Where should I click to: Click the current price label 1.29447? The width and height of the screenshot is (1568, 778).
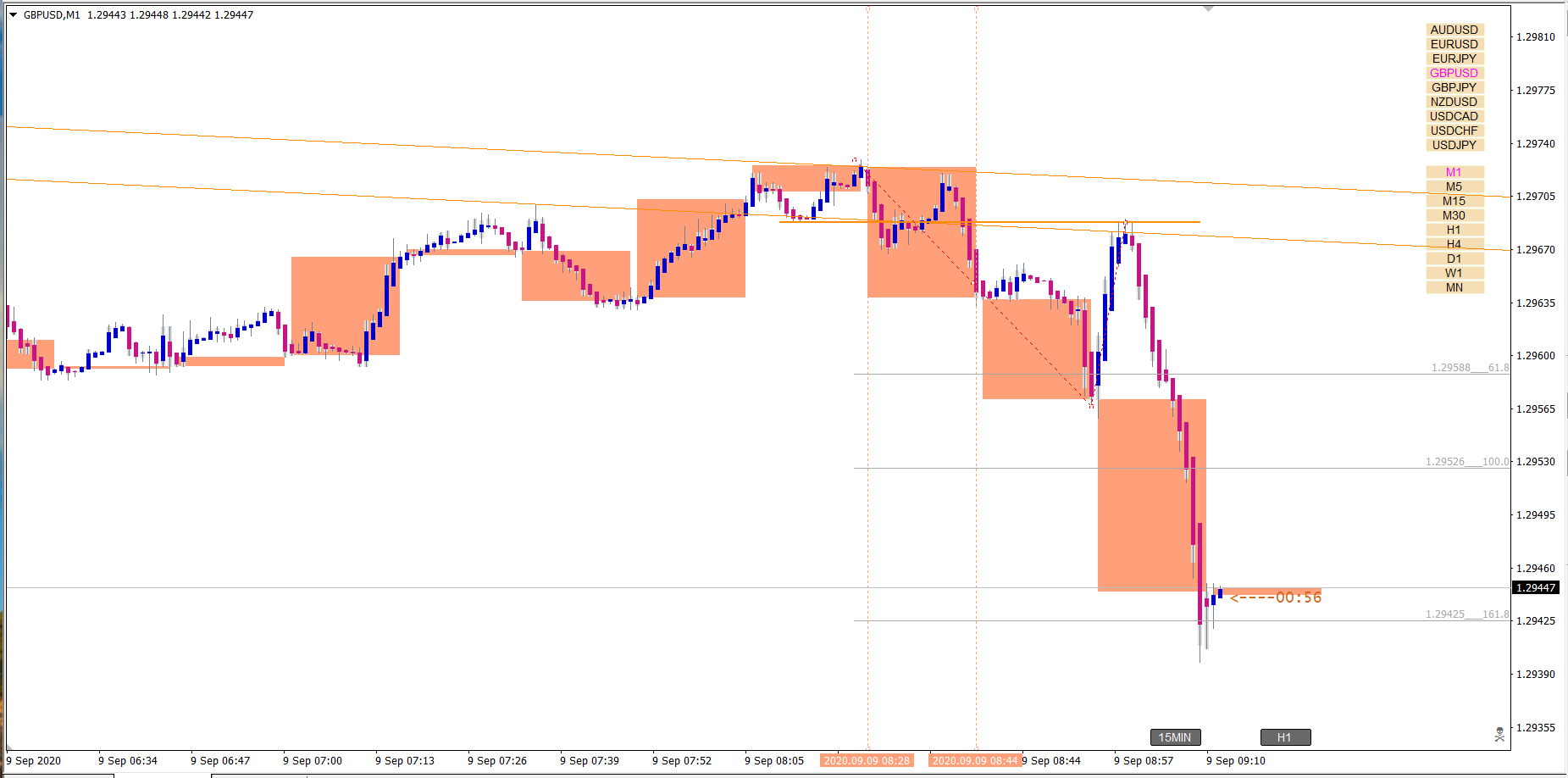1535,587
